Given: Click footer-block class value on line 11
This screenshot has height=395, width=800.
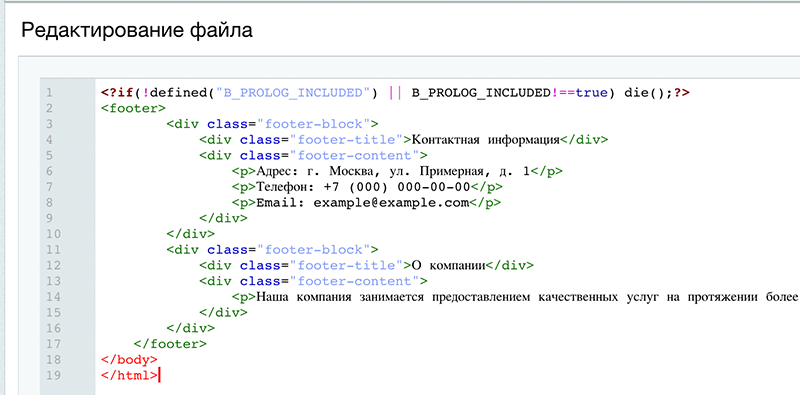Looking at the screenshot, I should click(314, 250).
